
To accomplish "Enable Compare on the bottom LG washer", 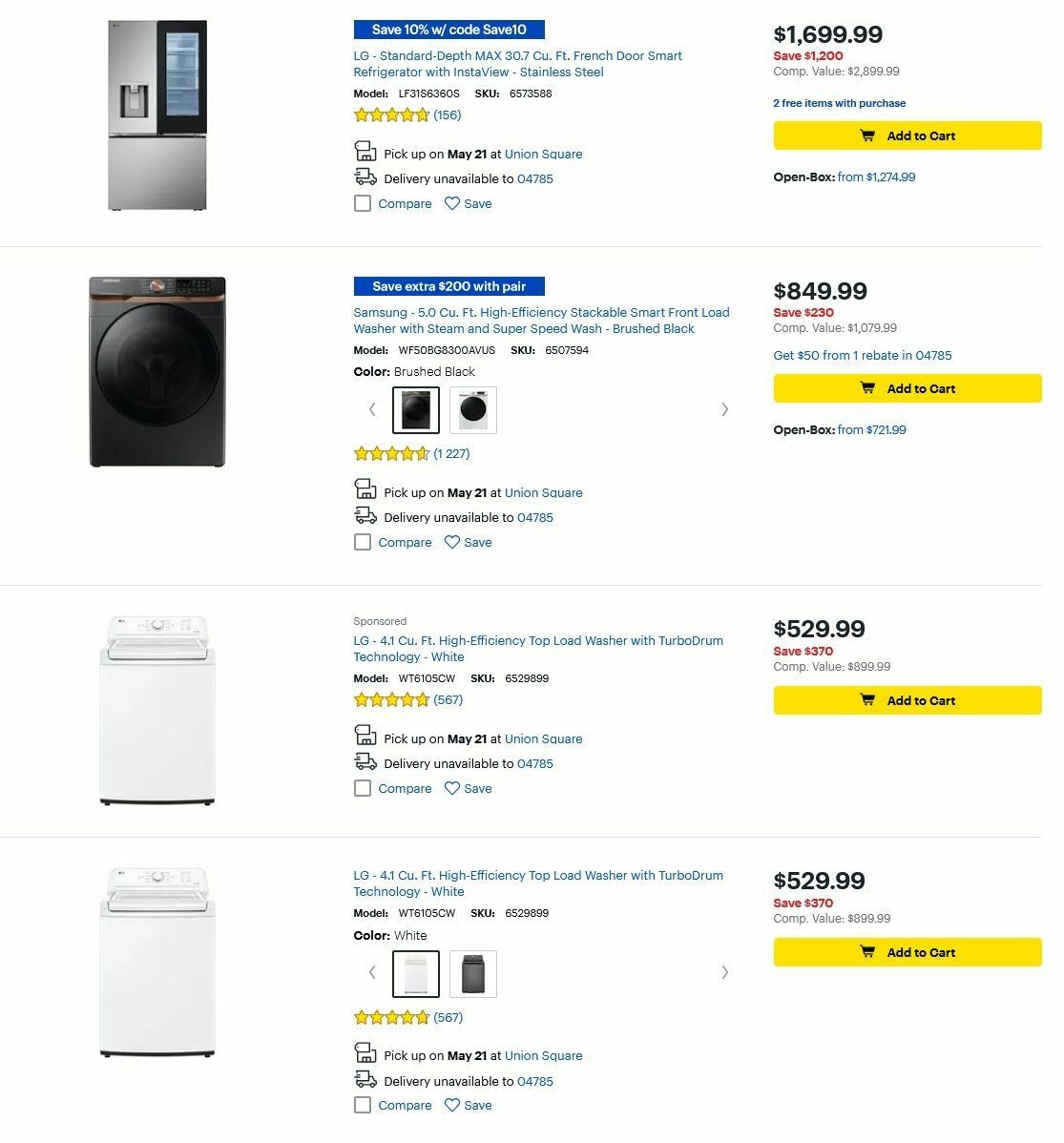I will (x=363, y=1105).
